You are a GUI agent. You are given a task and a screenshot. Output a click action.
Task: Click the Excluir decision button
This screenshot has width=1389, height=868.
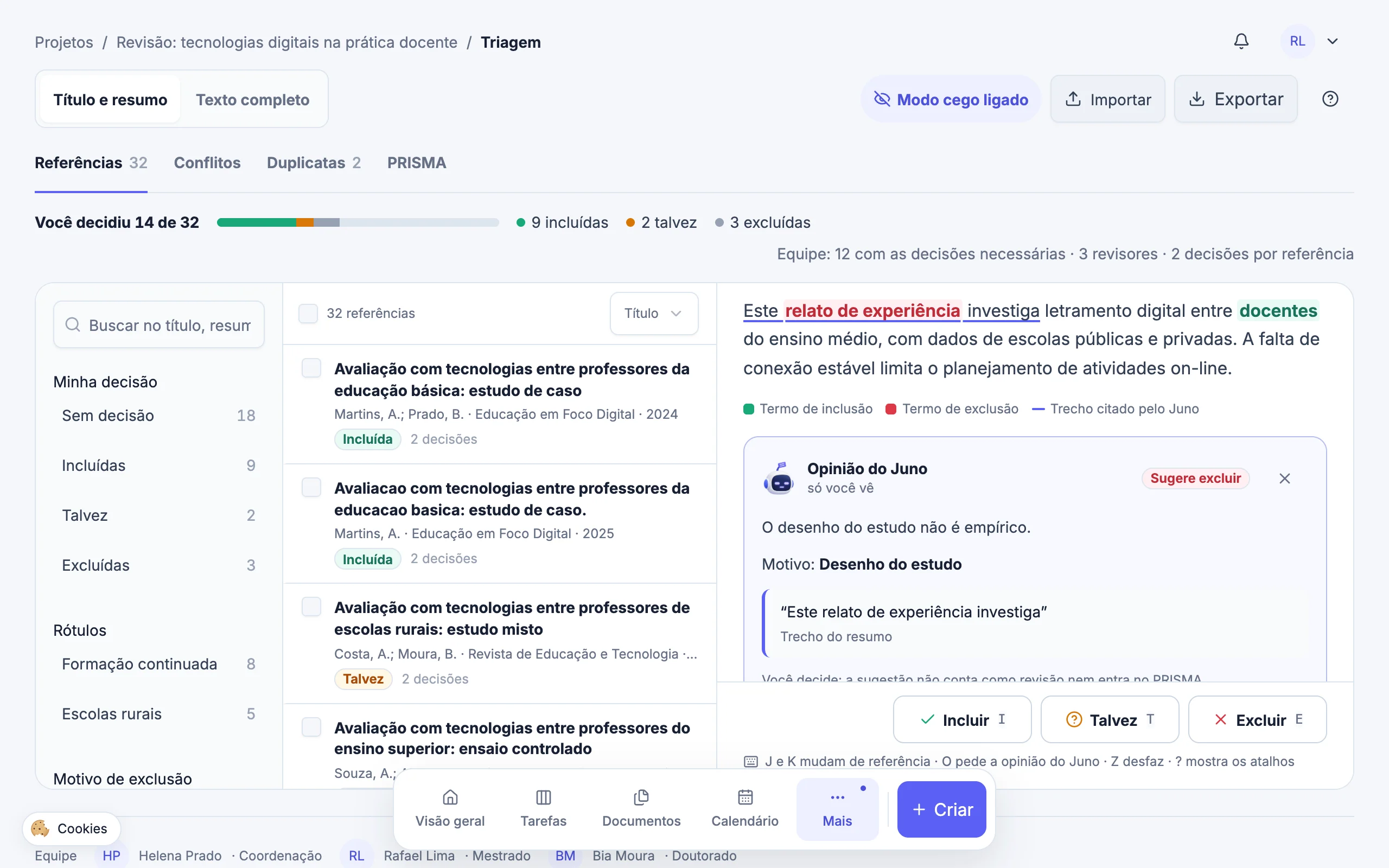tap(1257, 719)
